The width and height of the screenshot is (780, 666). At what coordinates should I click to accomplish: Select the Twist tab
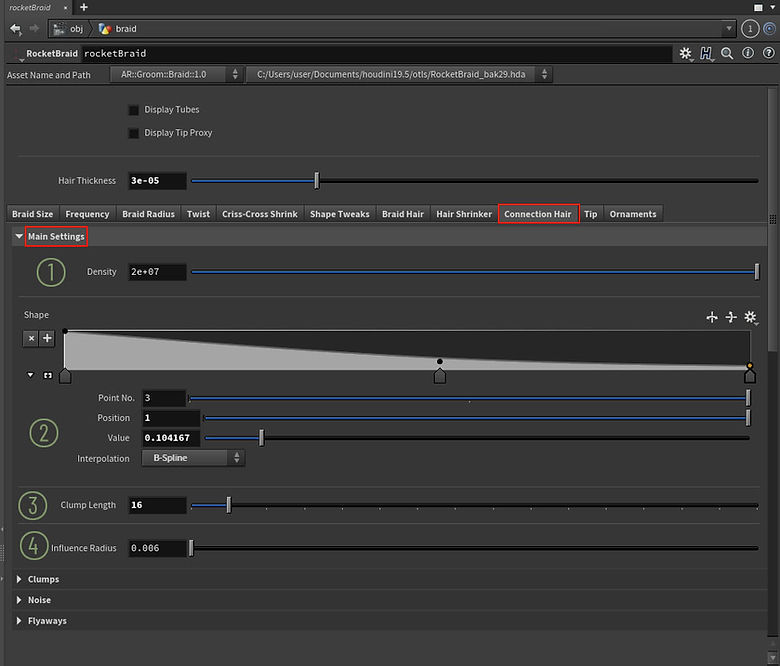click(x=198, y=214)
